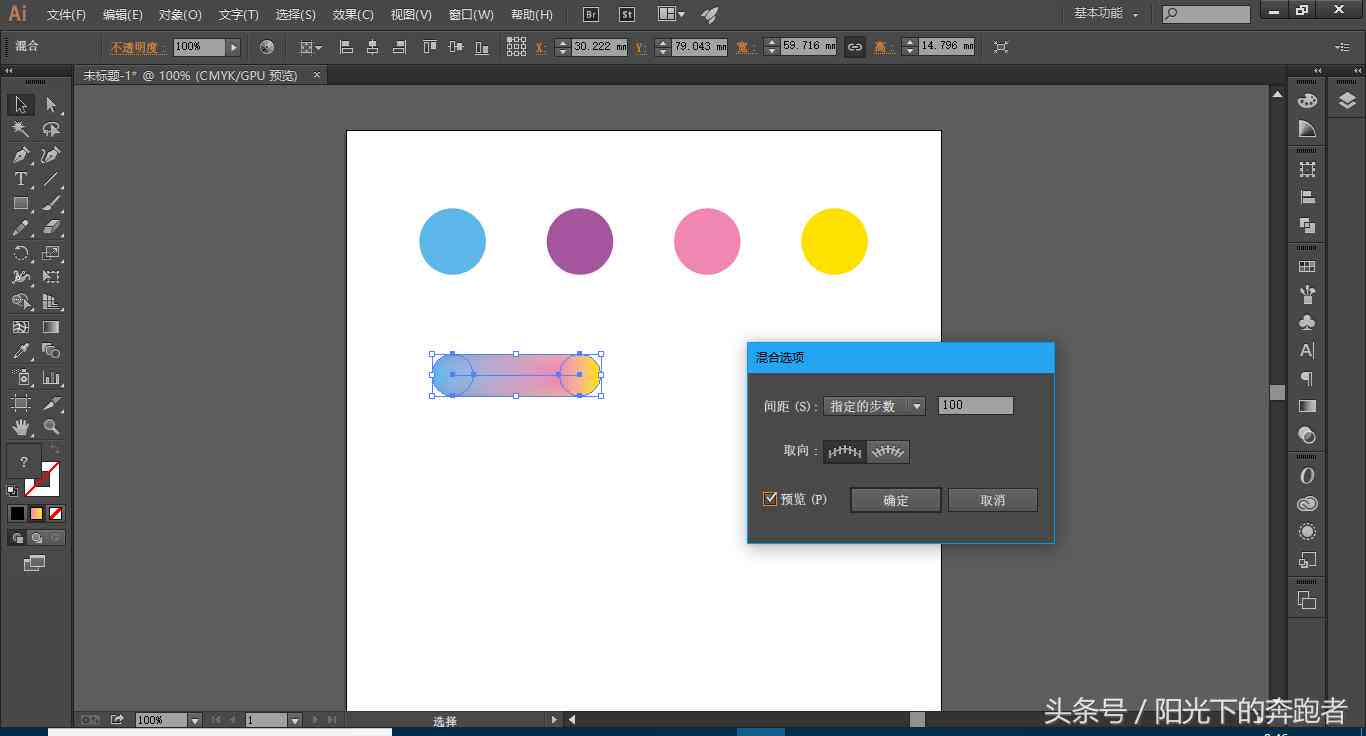Select the Eyedropper tool
1366x736 pixels.
coord(21,351)
